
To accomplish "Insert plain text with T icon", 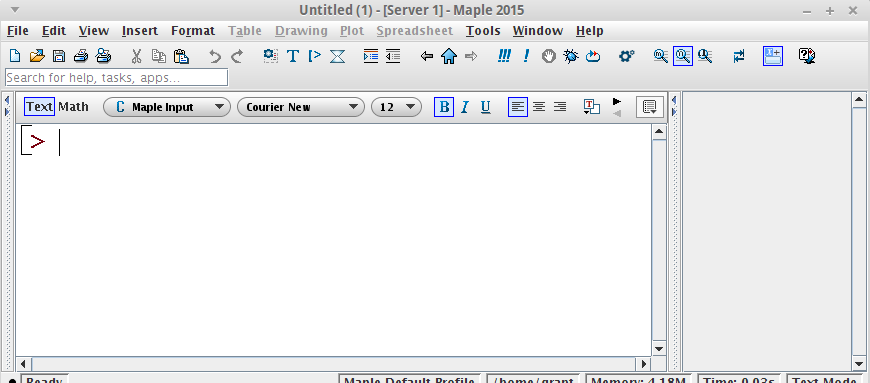I will [293, 56].
